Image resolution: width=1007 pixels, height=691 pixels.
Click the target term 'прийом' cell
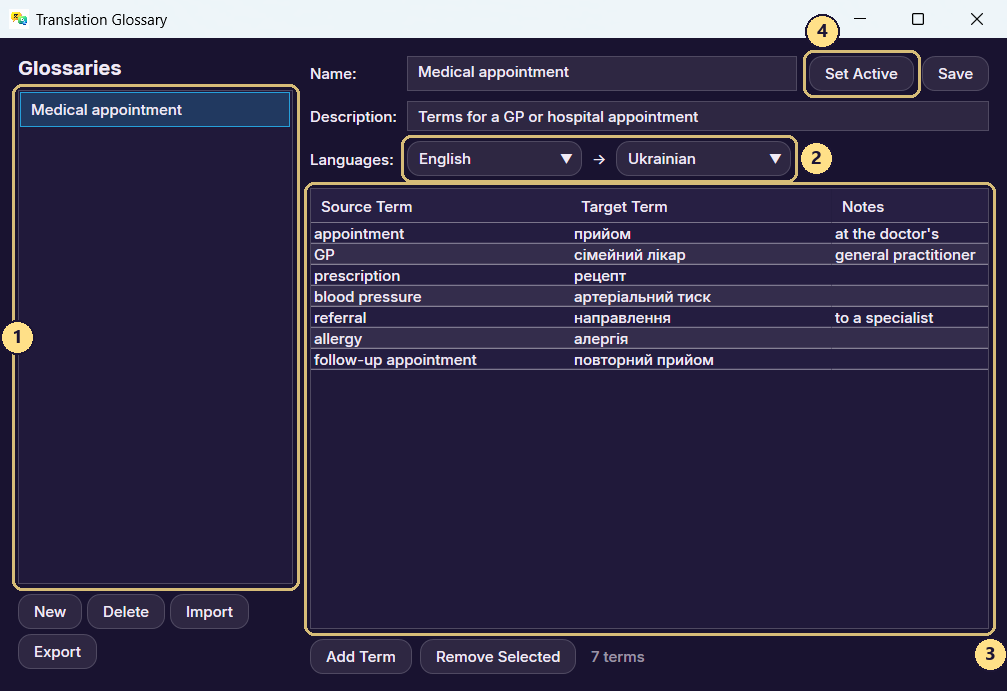coord(701,234)
